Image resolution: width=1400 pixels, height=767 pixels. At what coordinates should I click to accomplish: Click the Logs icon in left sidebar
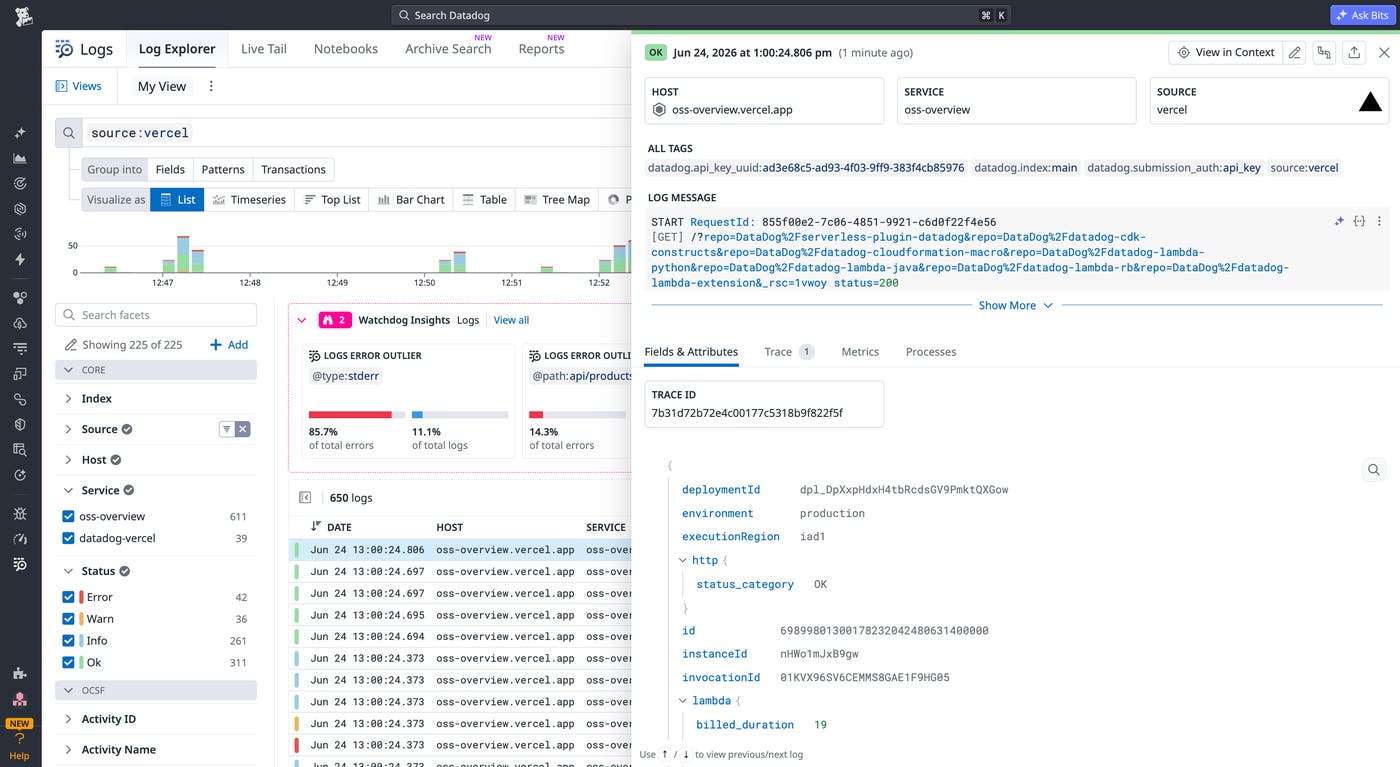click(20, 565)
